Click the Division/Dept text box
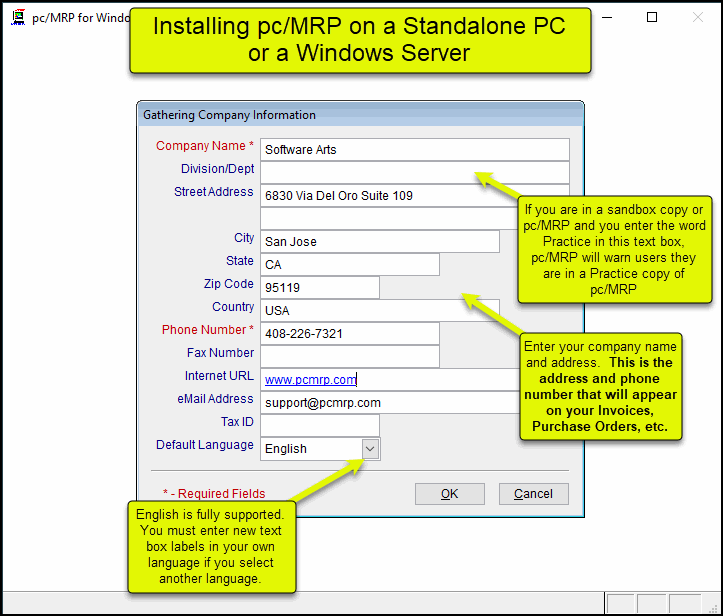Image resolution: width=723 pixels, height=616 pixels. [x=415, y=172]
